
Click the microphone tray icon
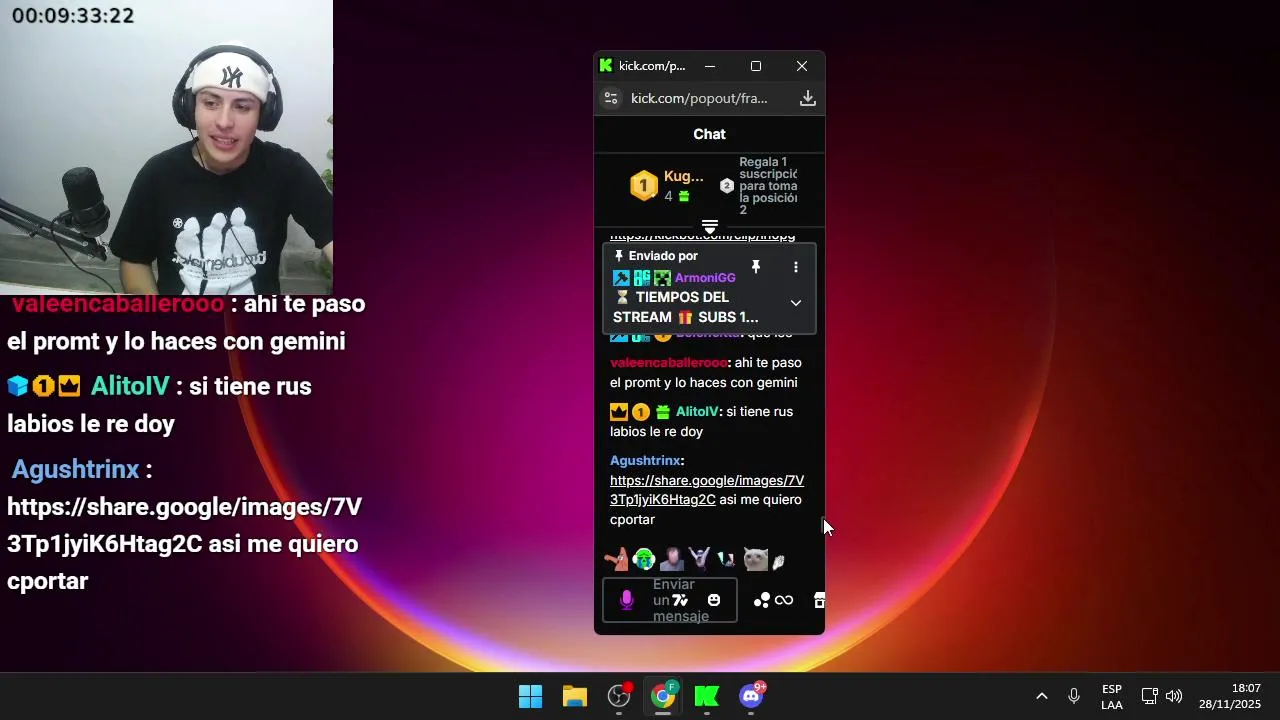coord(1074,696)
